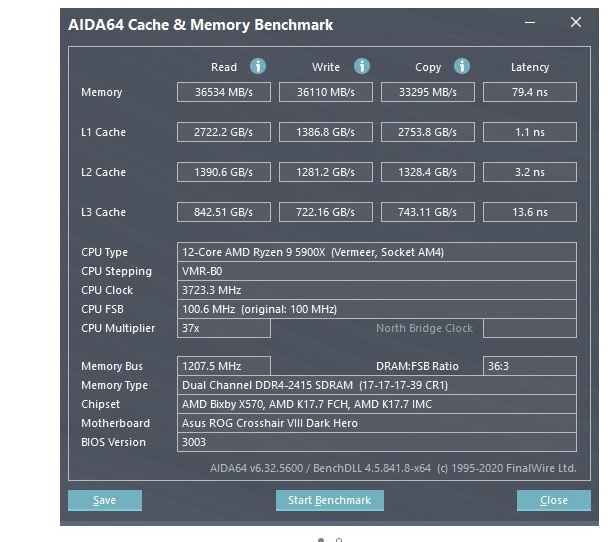Viewport: 608px width, 542px height.
Task: Click the info icon next to Copy
Action: coord(462,67)
